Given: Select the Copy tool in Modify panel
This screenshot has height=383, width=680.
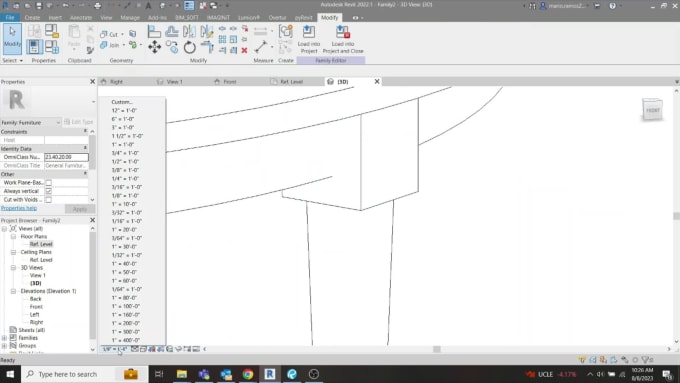Looking at the screenshot, I should (x=172, y=47).
